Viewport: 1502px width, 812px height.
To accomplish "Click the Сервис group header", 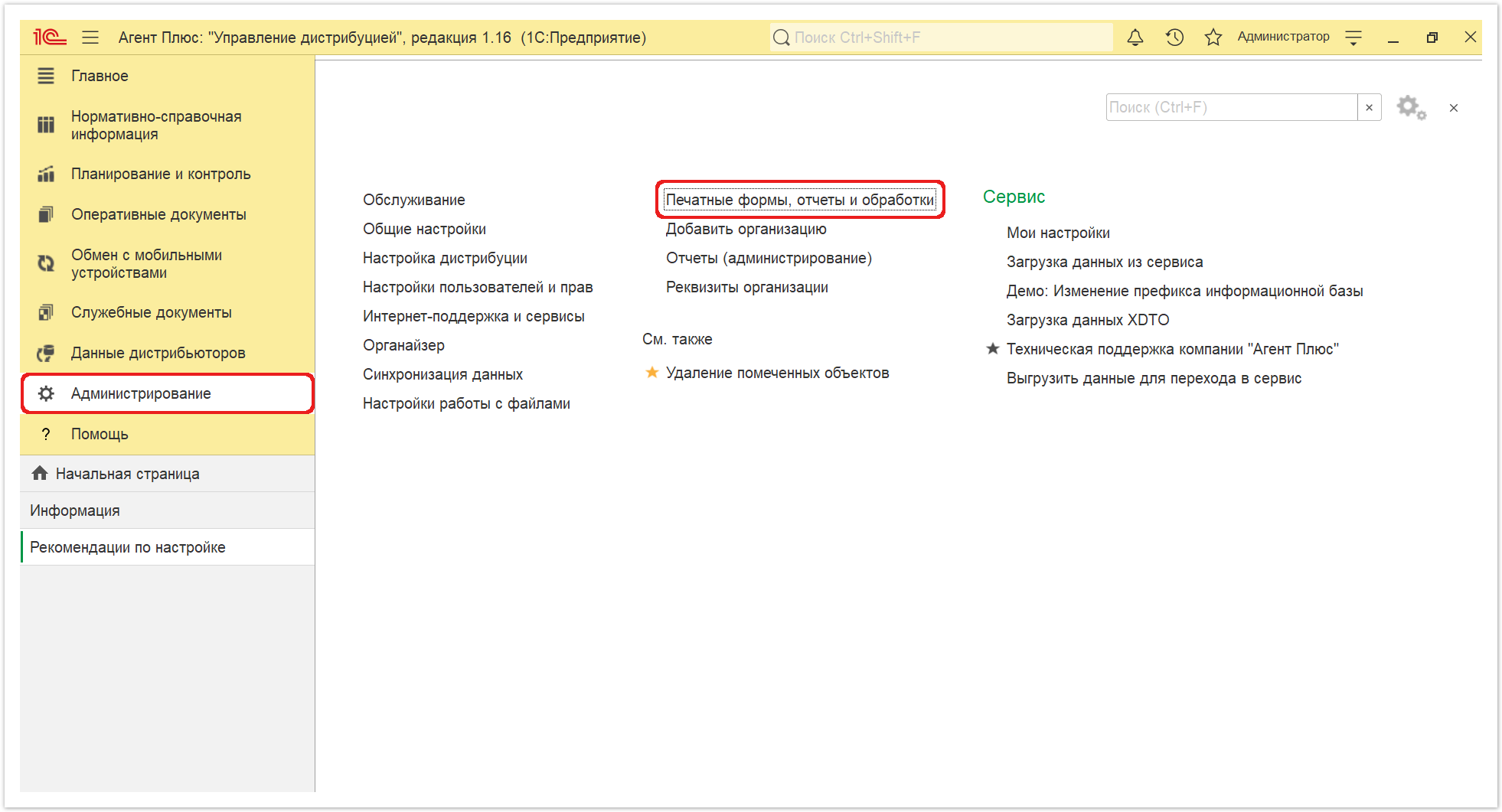I will point(1014,197).
